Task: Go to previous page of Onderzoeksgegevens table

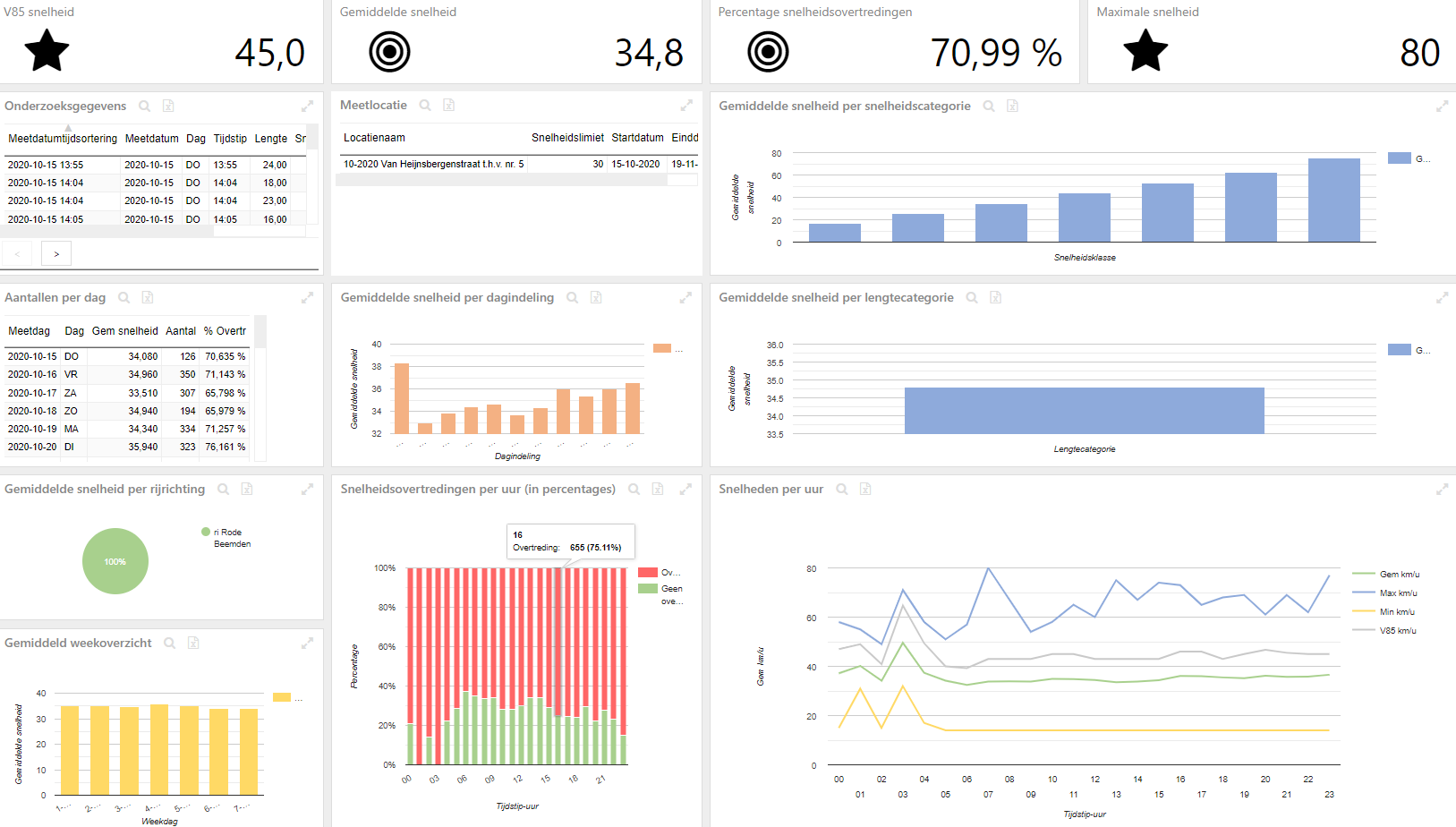Action: tap(17, 254)
